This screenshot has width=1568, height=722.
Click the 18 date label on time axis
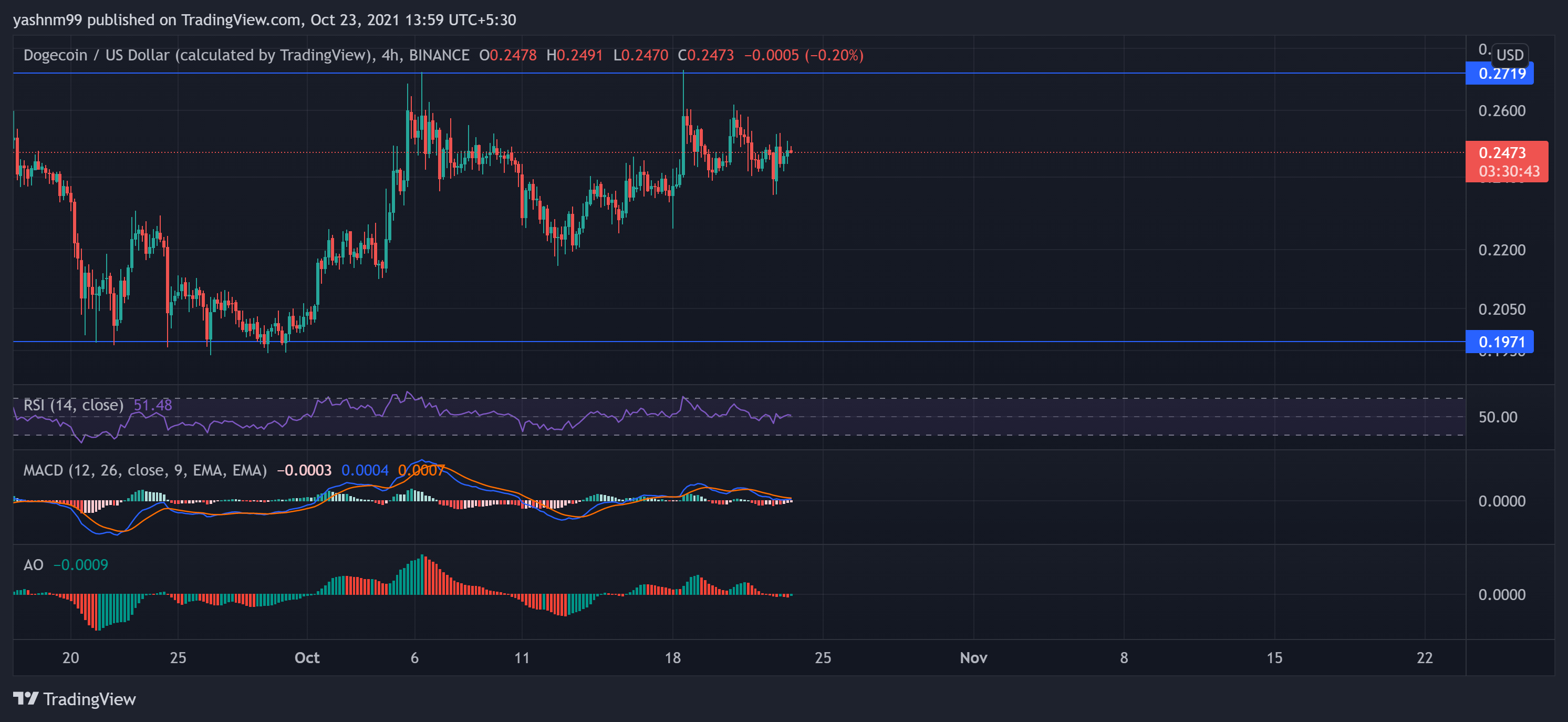pyautogui.click(x=672, y=657)
